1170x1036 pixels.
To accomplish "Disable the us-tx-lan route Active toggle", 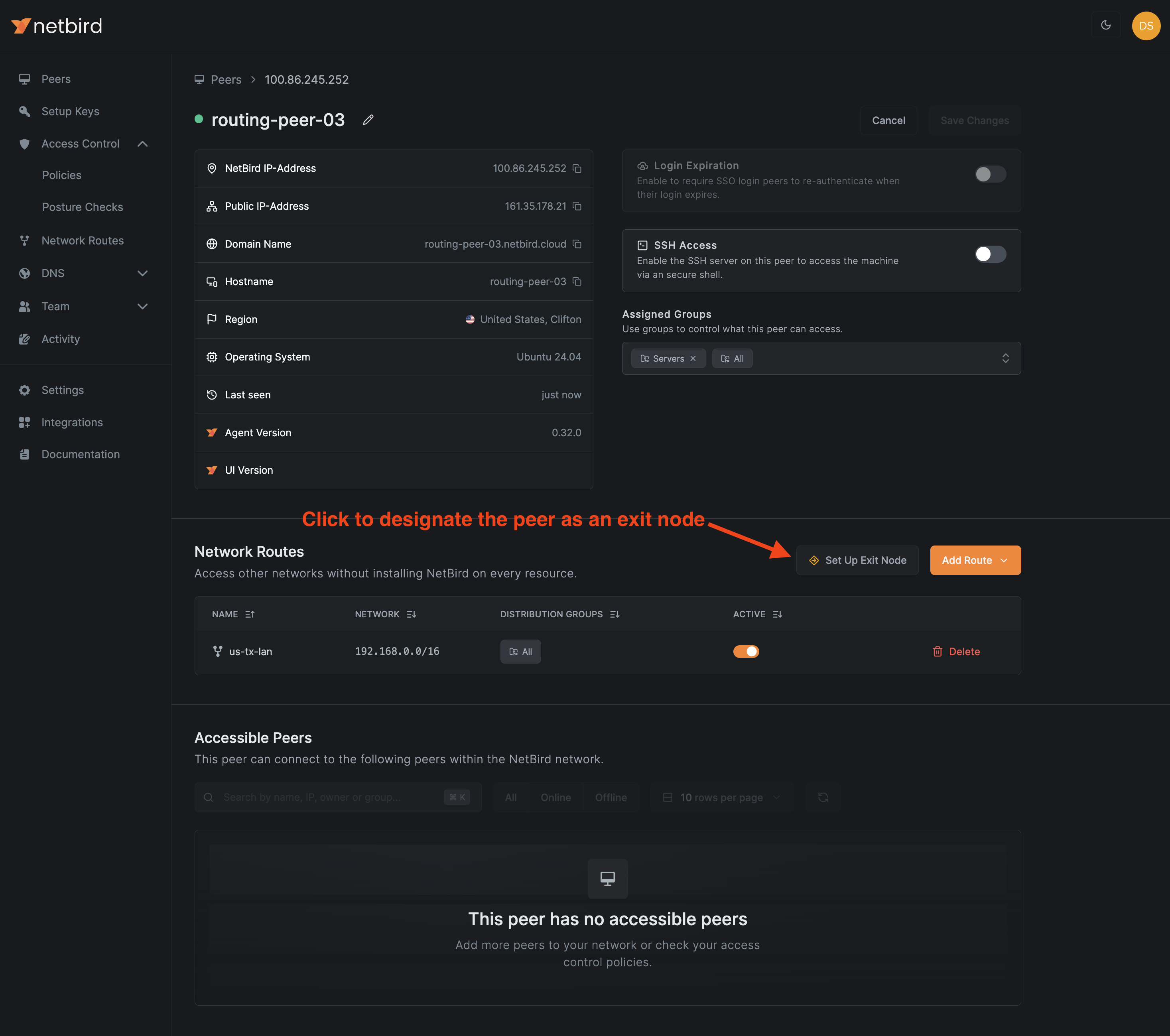I will coord(745,651).
